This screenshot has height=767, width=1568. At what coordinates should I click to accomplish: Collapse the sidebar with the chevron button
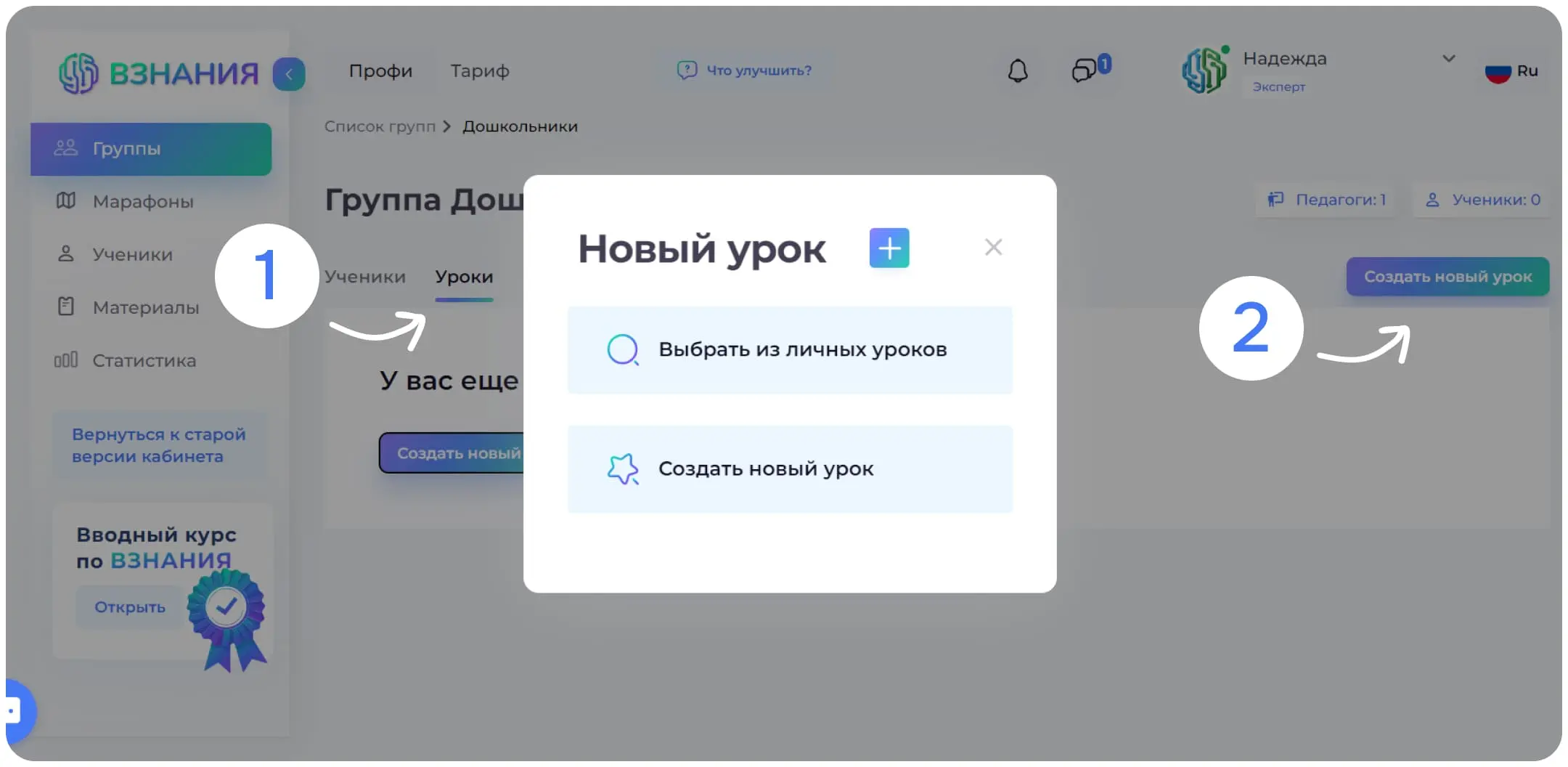point(290,73)
